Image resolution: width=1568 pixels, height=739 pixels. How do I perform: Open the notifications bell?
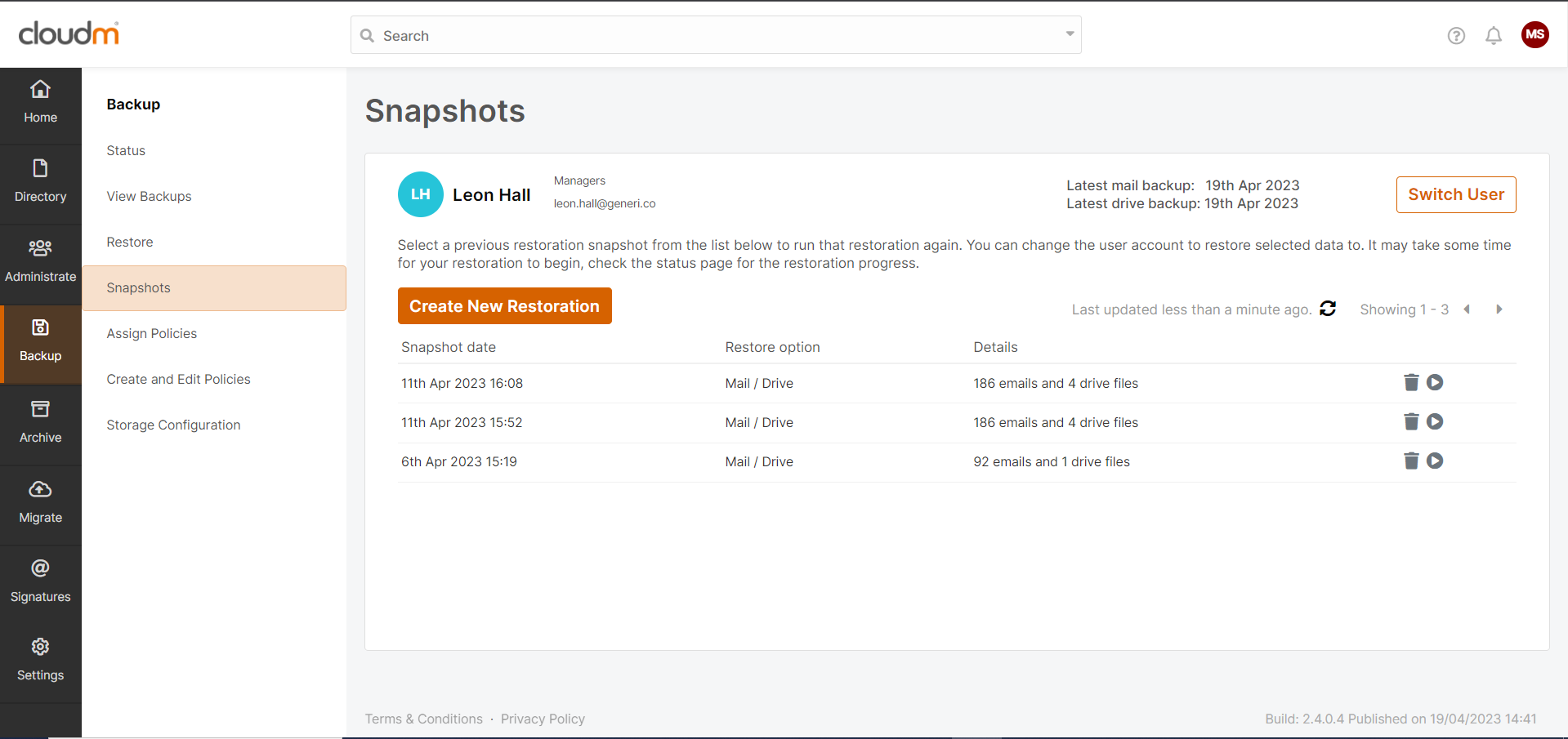(x=1493, y=36)
